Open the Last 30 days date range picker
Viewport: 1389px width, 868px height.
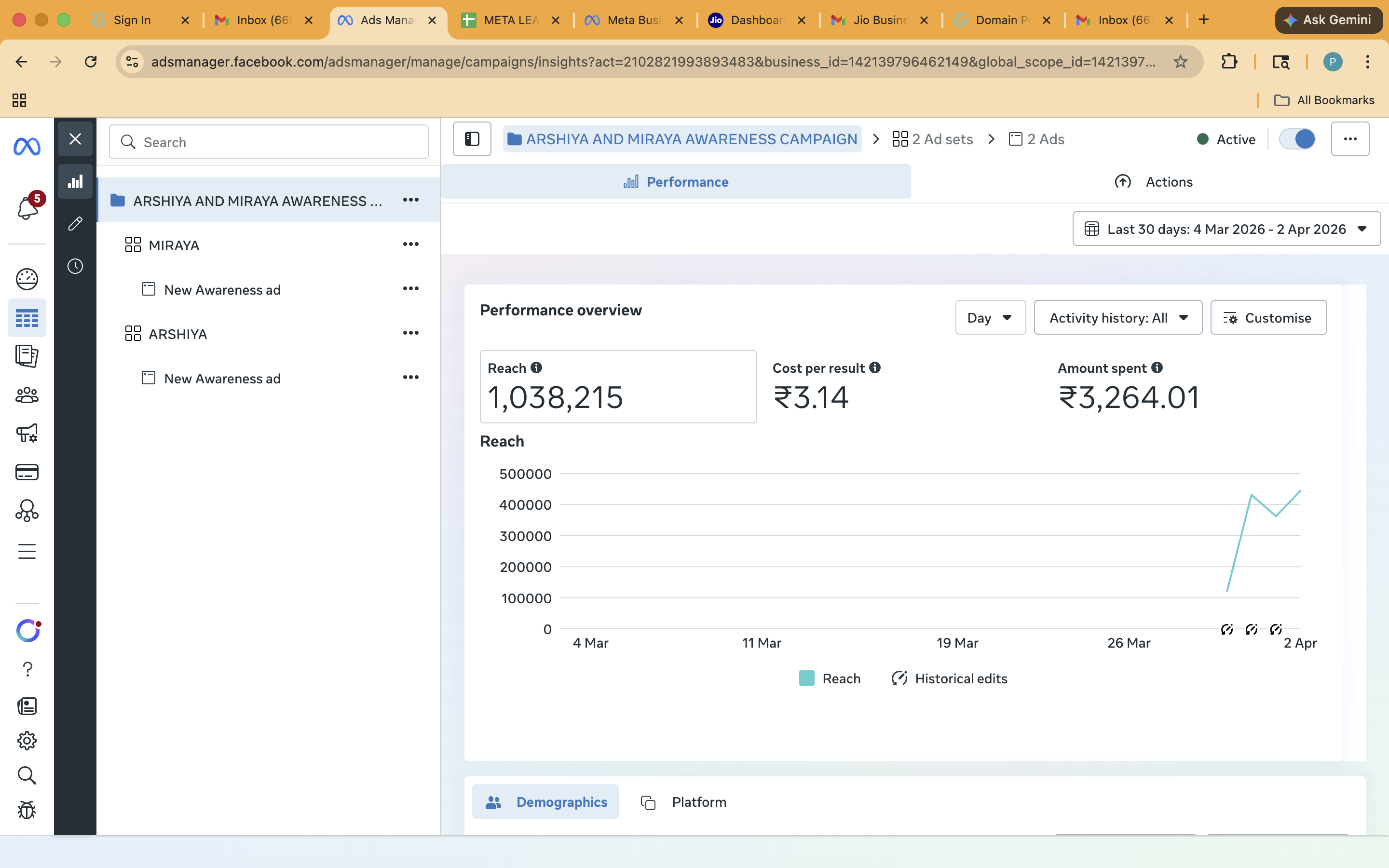[x=1226, y=229]
